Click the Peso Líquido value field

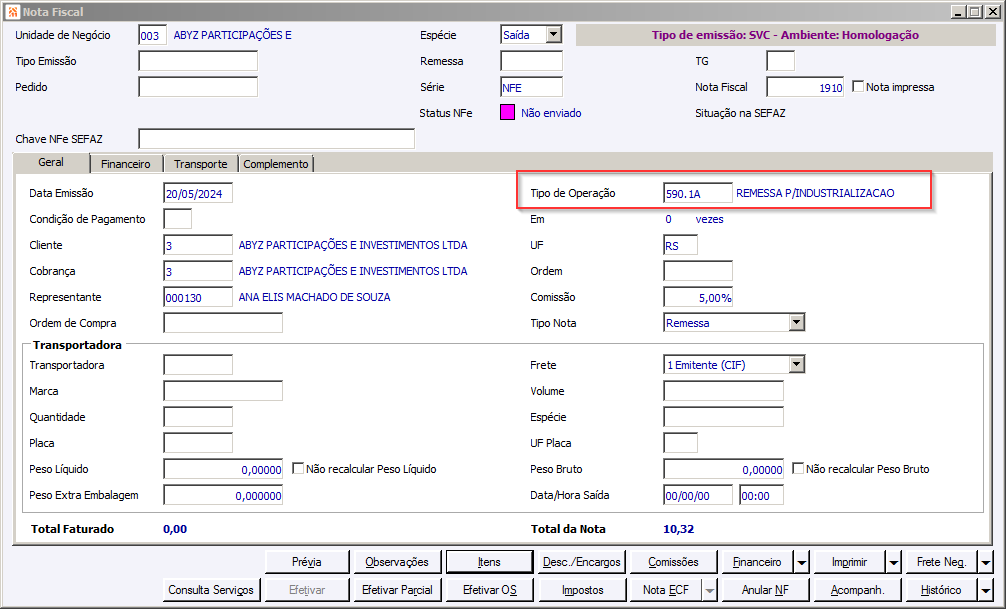223,469
